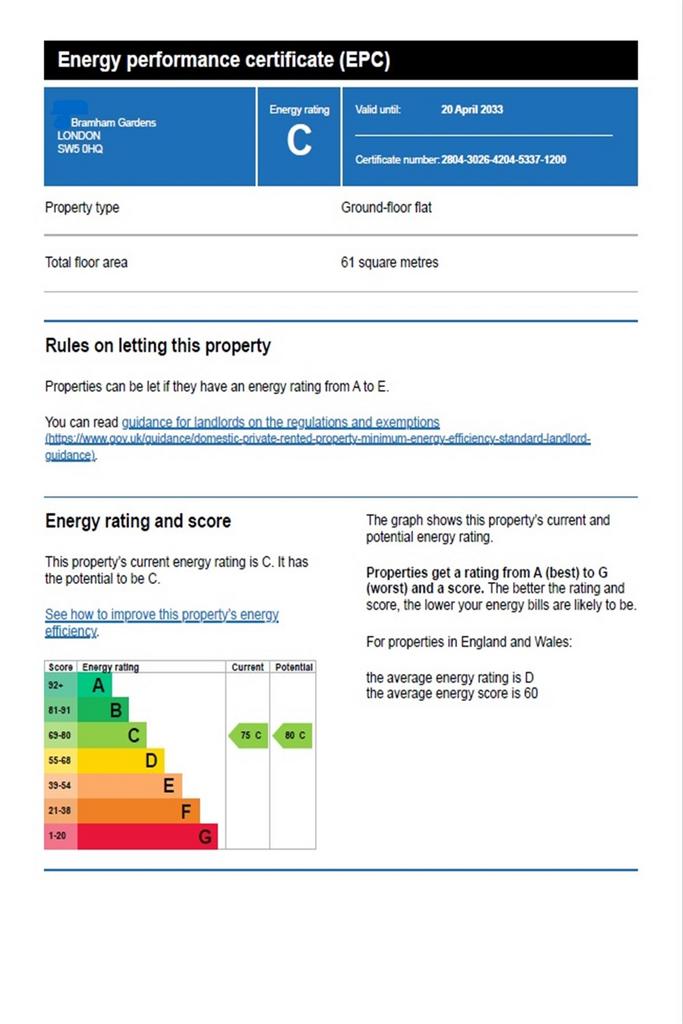
Task: Click the Current 75 C arrow marker
Action: (248, 735)
